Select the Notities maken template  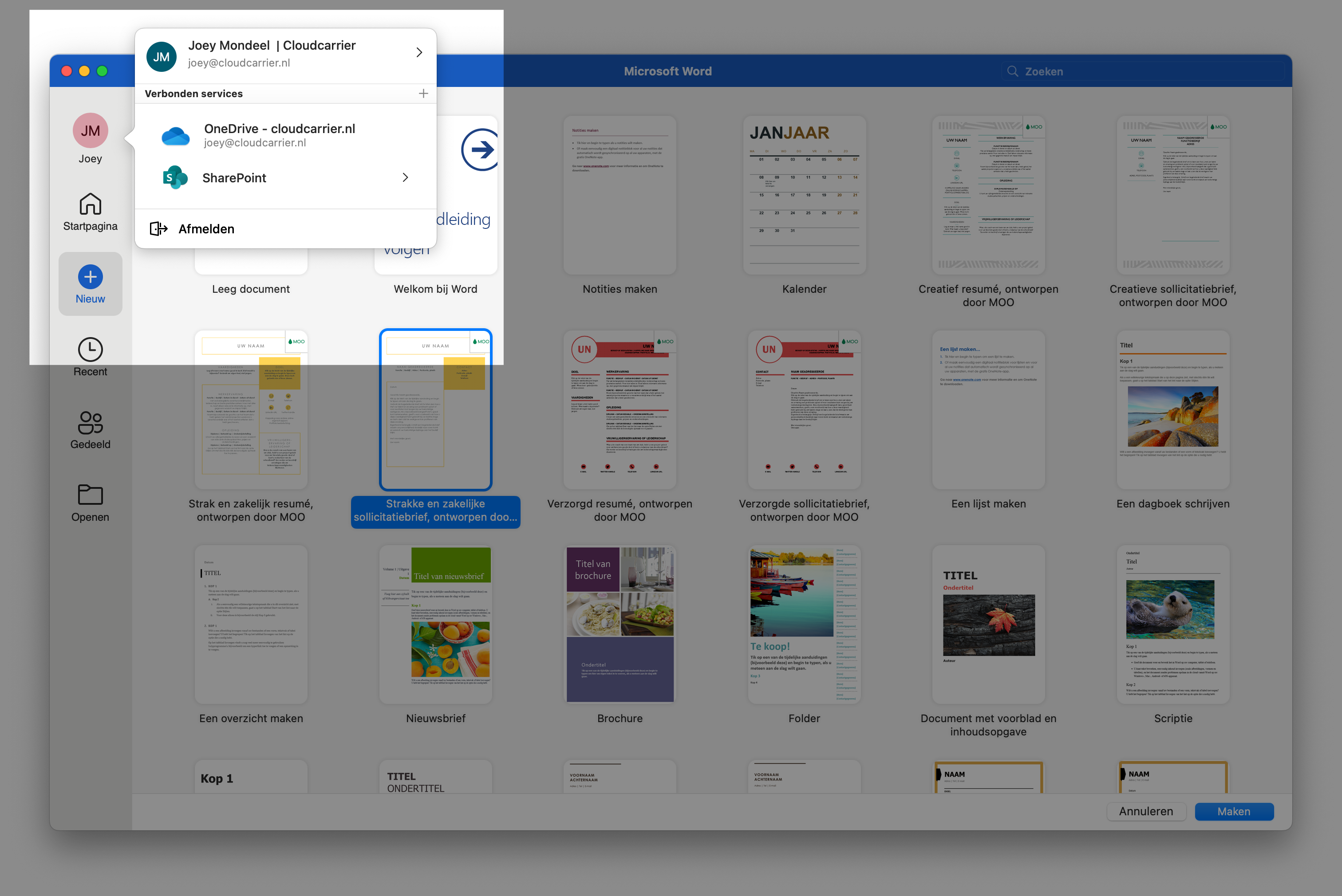click(x=620, y=196)
